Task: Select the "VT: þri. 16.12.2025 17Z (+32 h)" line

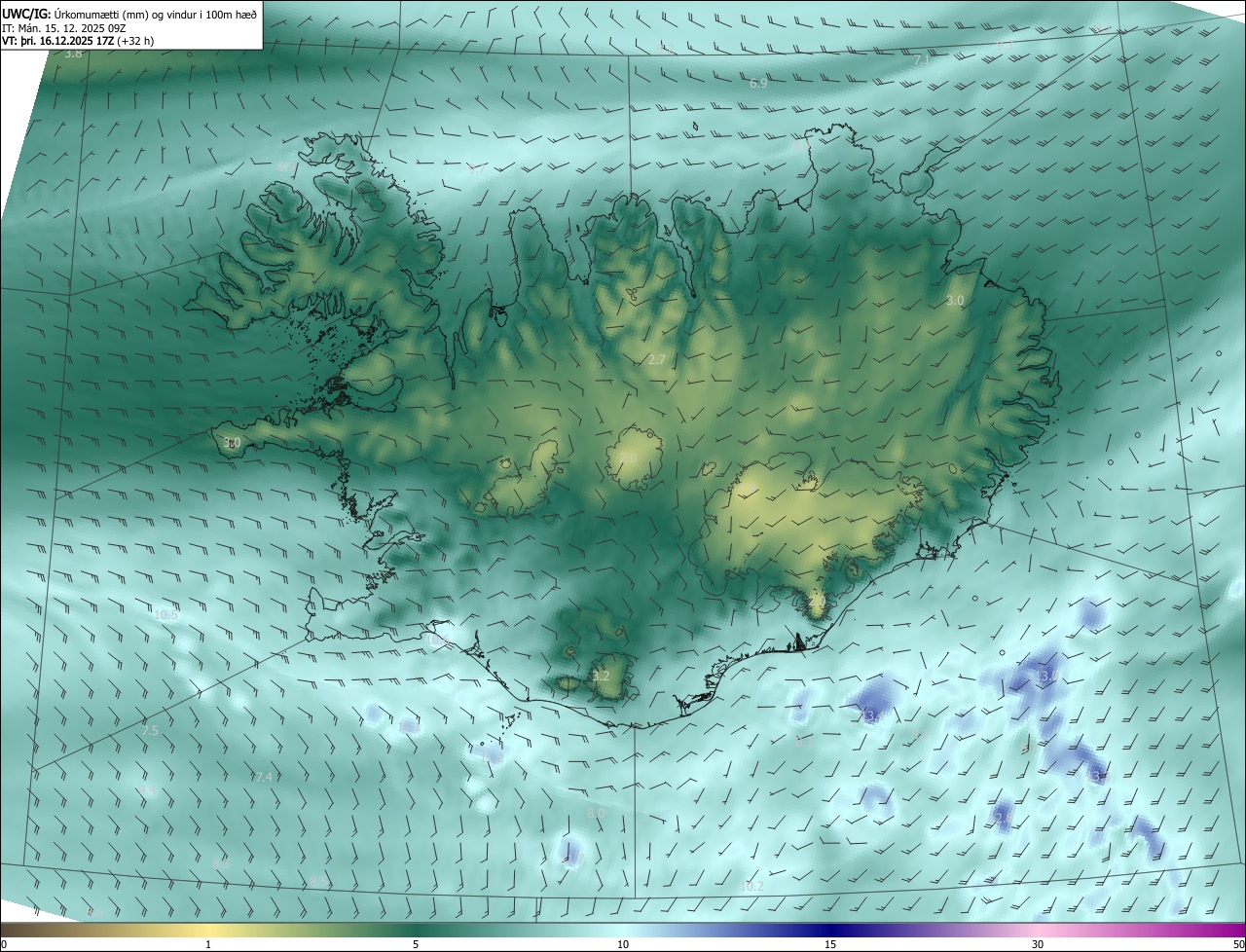Action: (x=78, y=41)
